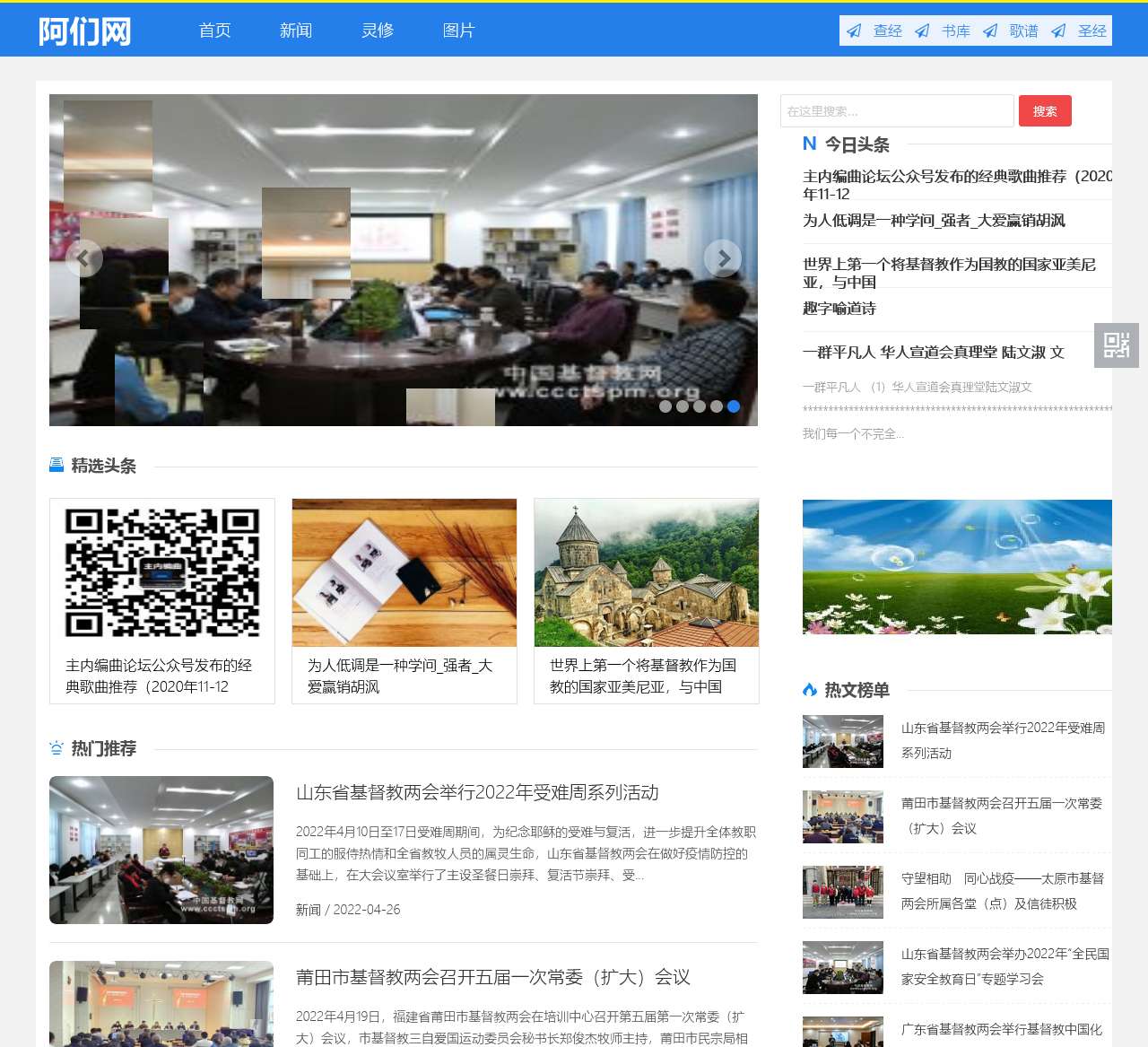Open hot-list item 广东省基督教两会举行基督教中国化
1148x1047 pixels.
pos(1002,1029)
